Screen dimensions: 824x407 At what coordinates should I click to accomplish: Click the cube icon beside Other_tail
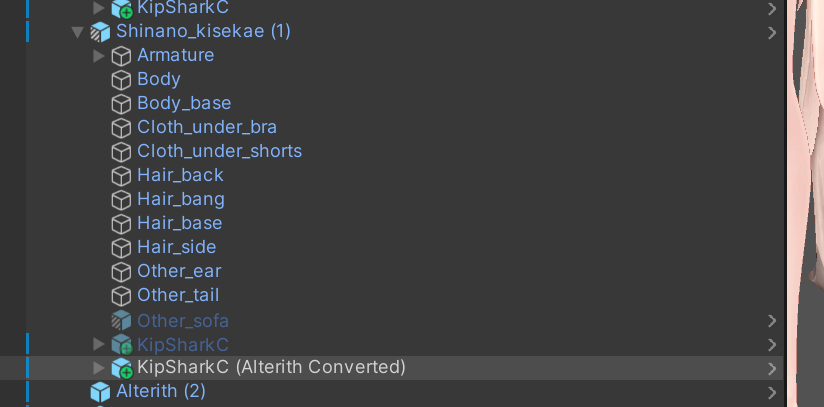coord(121,296)
